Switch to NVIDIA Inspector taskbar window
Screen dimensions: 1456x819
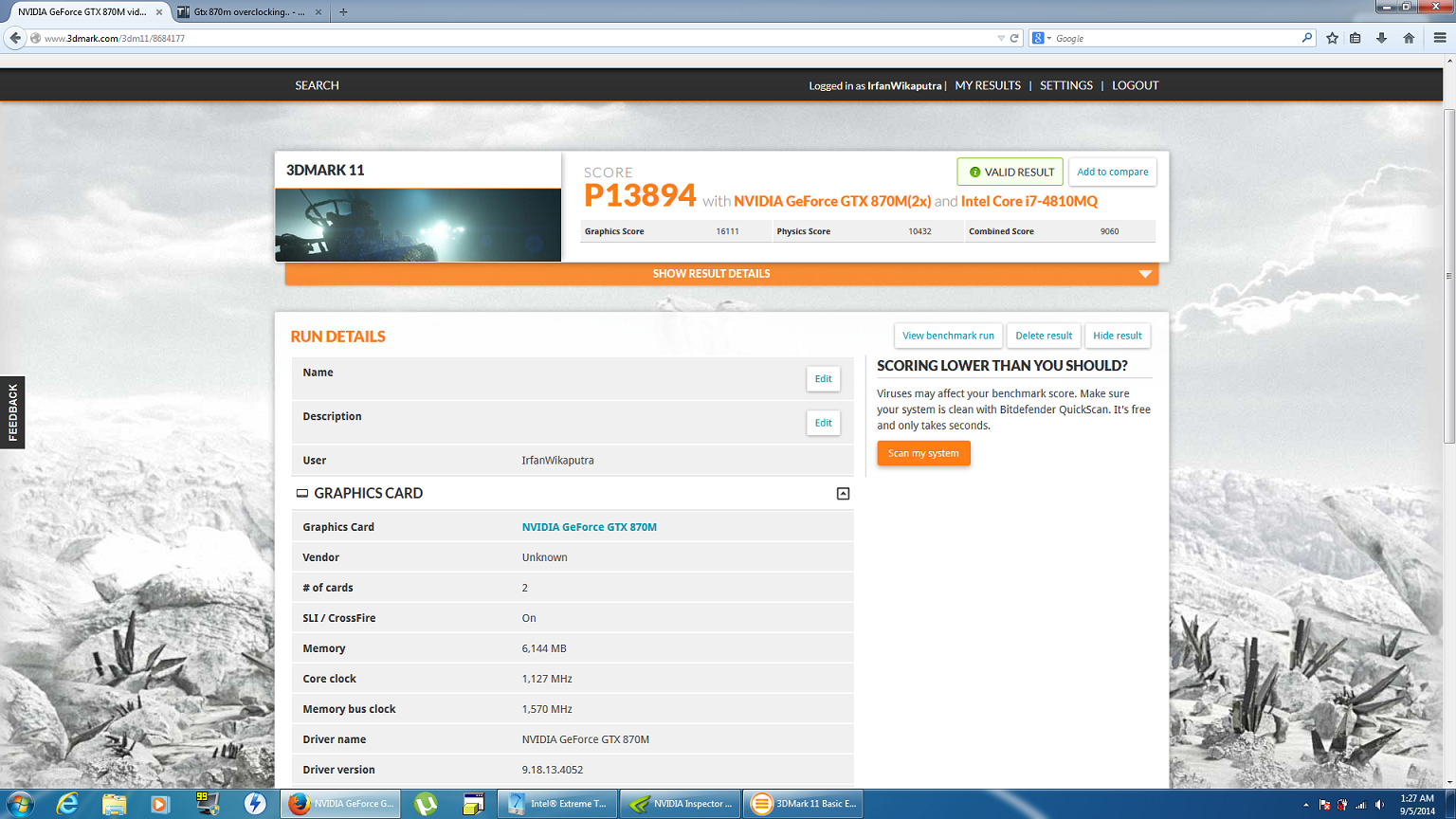pyautogui.click(x=680, y=804)
